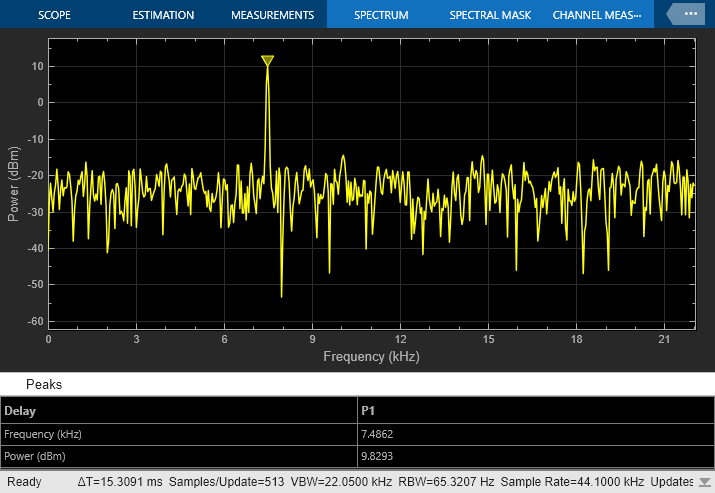The image size is (715, 493).
Task: Click the Frequency (kHz) x-axis label
Action: pos(372,357)
